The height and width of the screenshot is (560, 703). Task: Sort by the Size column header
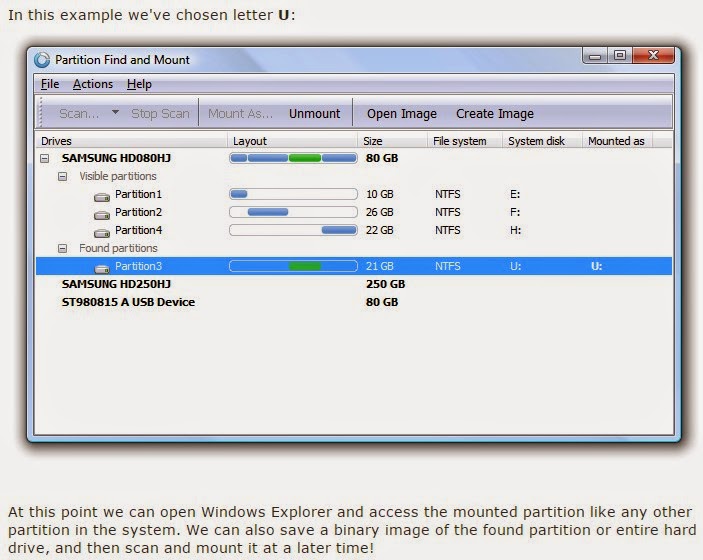pyautogui.click(x=392, y=141)
